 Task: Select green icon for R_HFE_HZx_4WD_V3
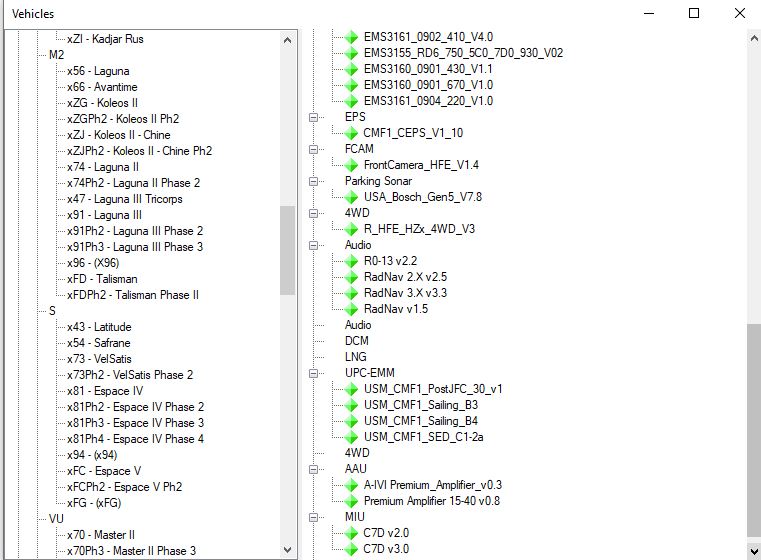click(351, 229)
